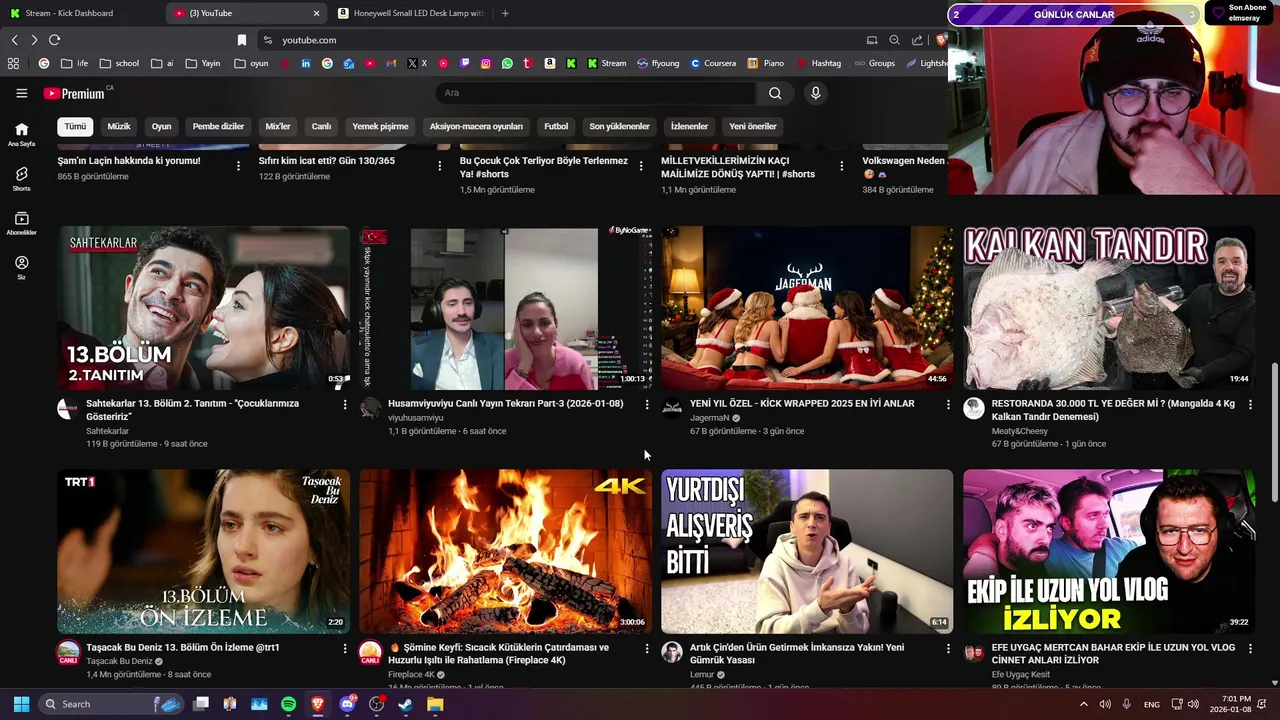Open the Fireplace 4K video thumbnail
Image resolution: width=1280 pixels, height=720 pixels.
[505, 551]
